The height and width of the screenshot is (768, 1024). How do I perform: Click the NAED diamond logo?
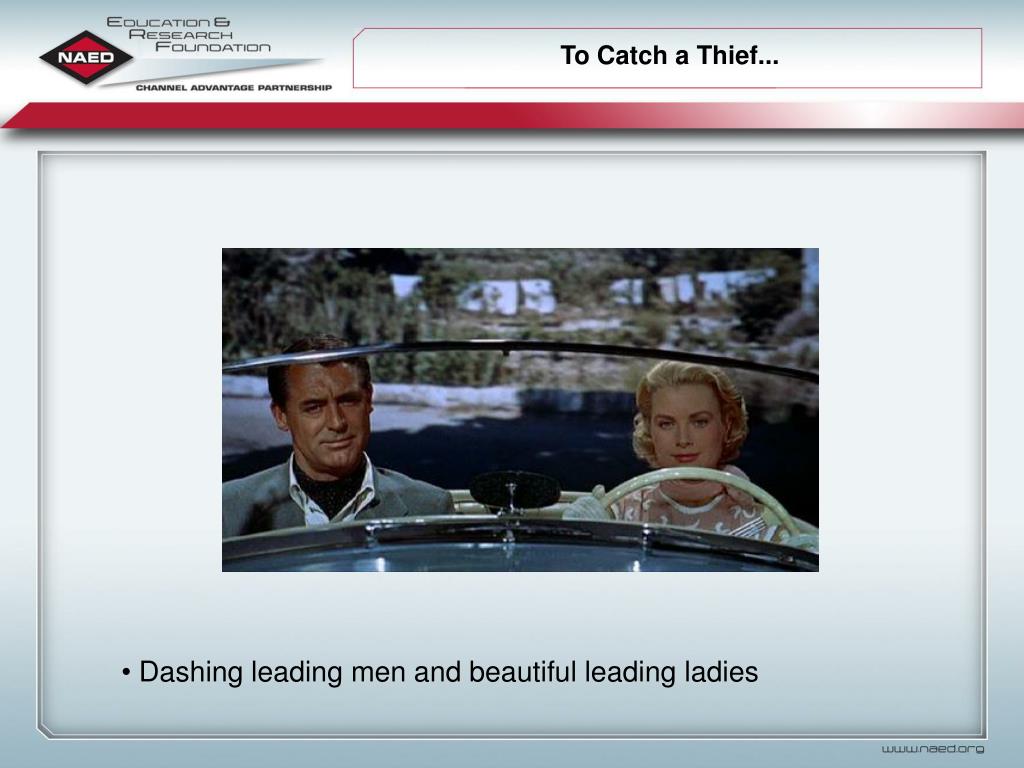tap(86, 57)
